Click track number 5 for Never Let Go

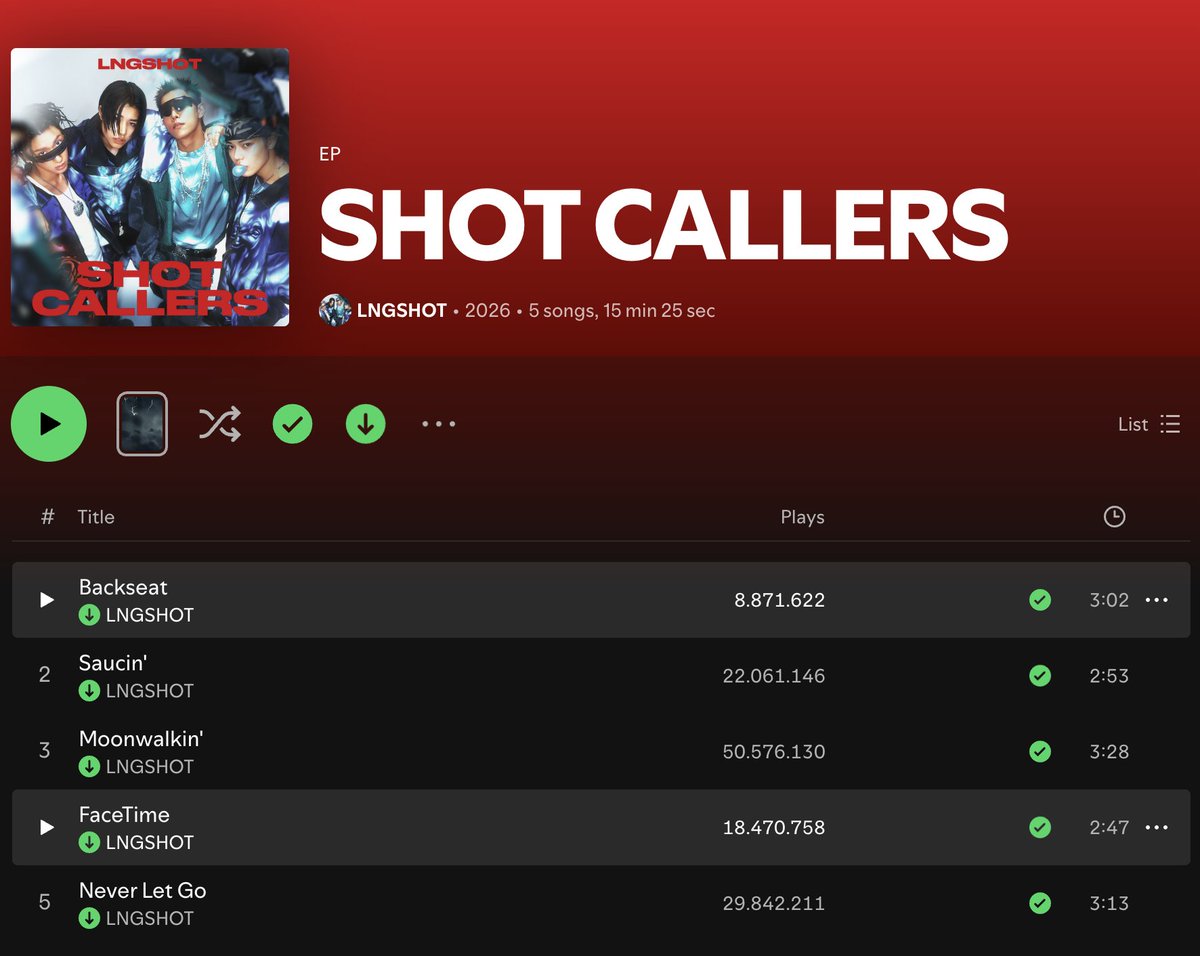[44, 904]
